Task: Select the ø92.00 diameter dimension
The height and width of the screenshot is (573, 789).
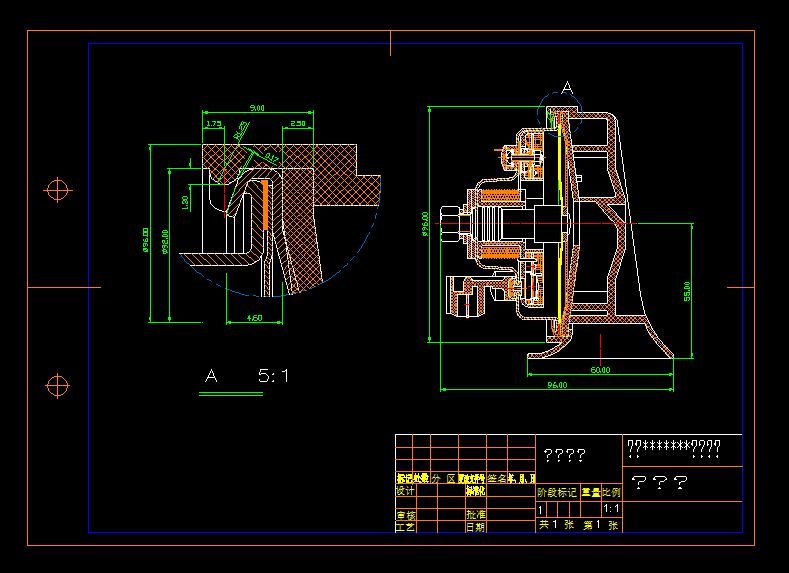Action: [x=163, y=240]
